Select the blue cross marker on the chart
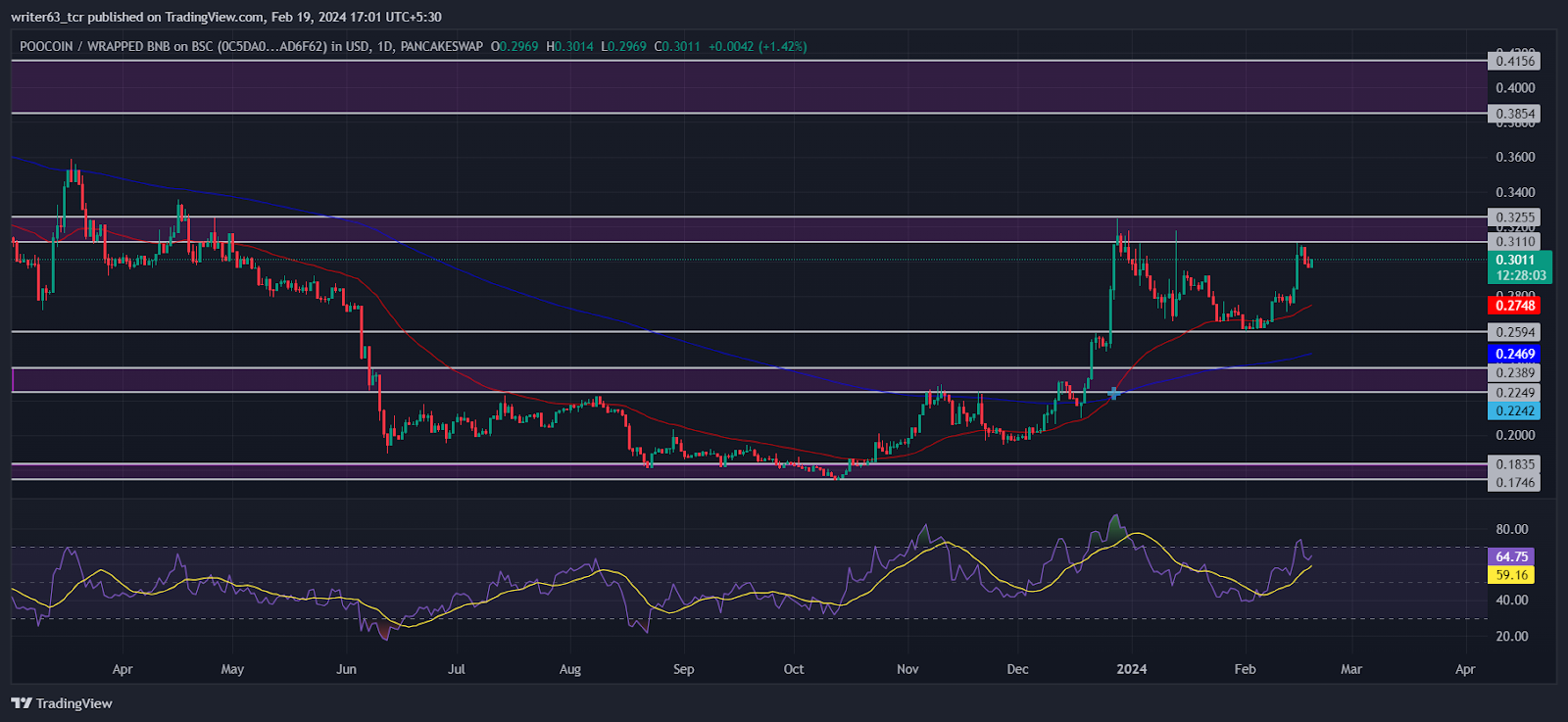This screenshot has width=1568, height=722. click(1114, 393)
